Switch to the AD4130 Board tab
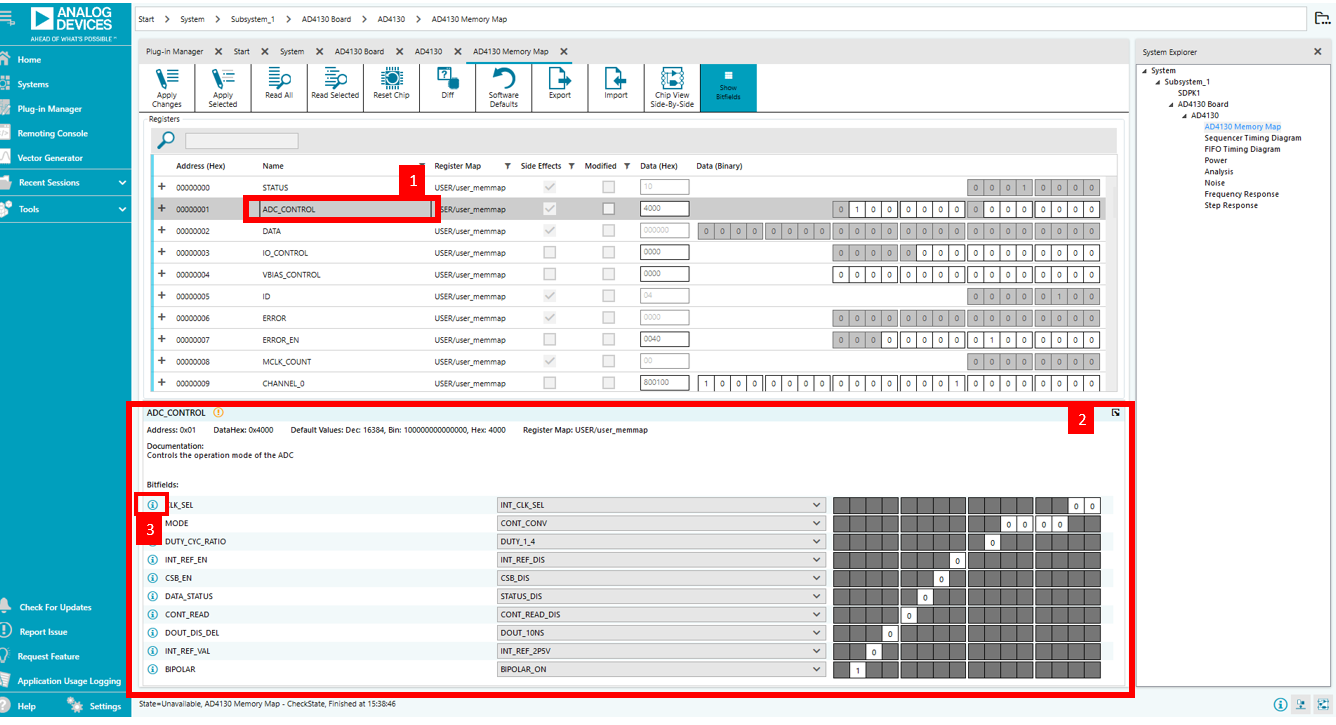The width and height of the screenshot is (1336, 725). [359, 52]
